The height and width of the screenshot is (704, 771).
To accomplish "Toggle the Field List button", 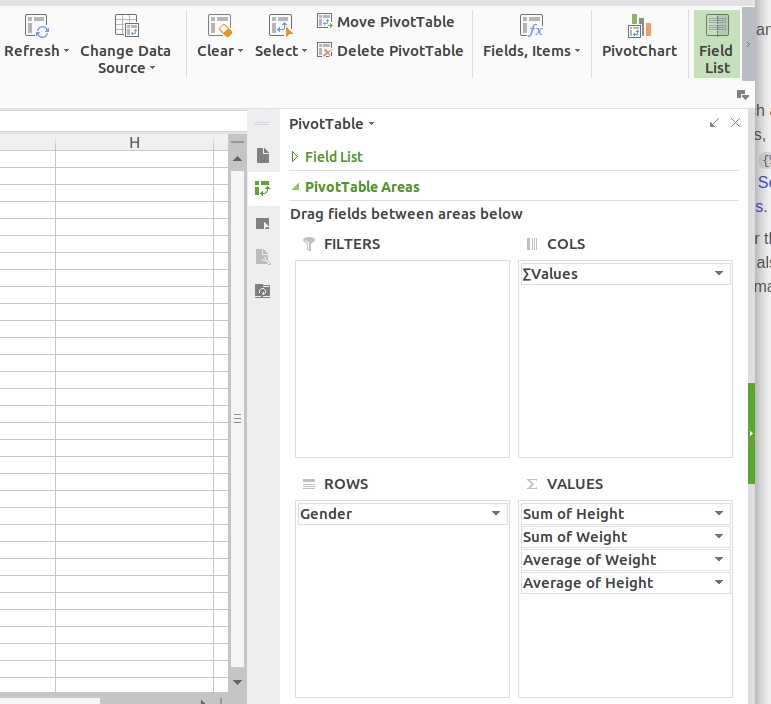I will click(x=716, y=44).
